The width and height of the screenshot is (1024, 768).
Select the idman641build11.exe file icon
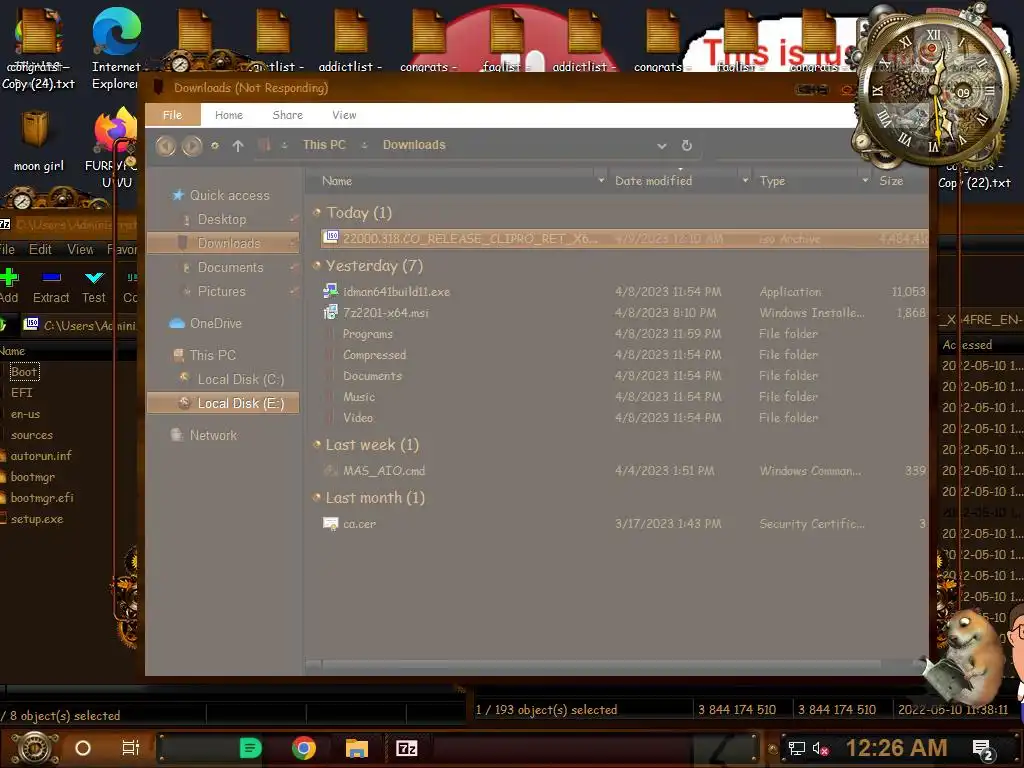point(331,291)
